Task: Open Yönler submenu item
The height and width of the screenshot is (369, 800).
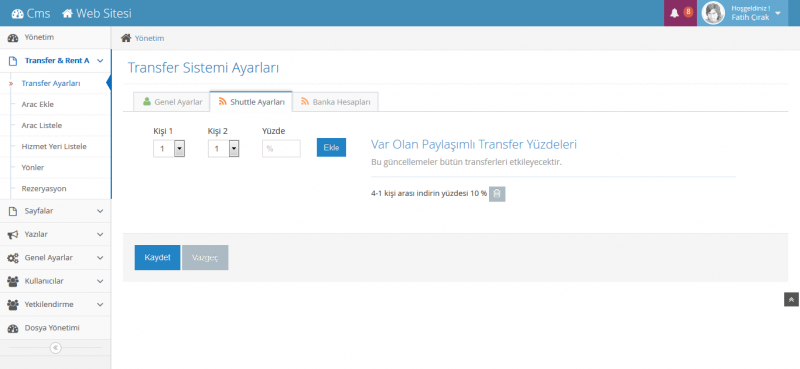Action: point(33,167)
